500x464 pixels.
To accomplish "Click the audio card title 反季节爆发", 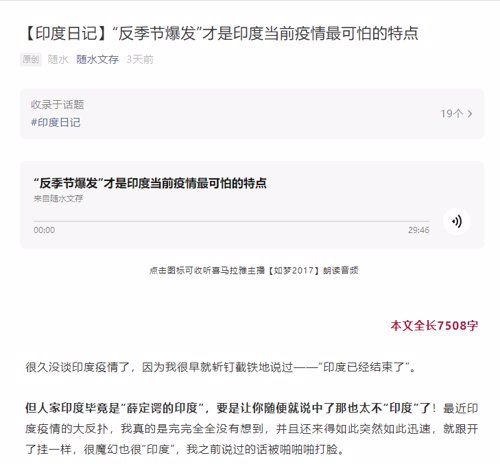I will pyautogui.click(x=150, y=183).
